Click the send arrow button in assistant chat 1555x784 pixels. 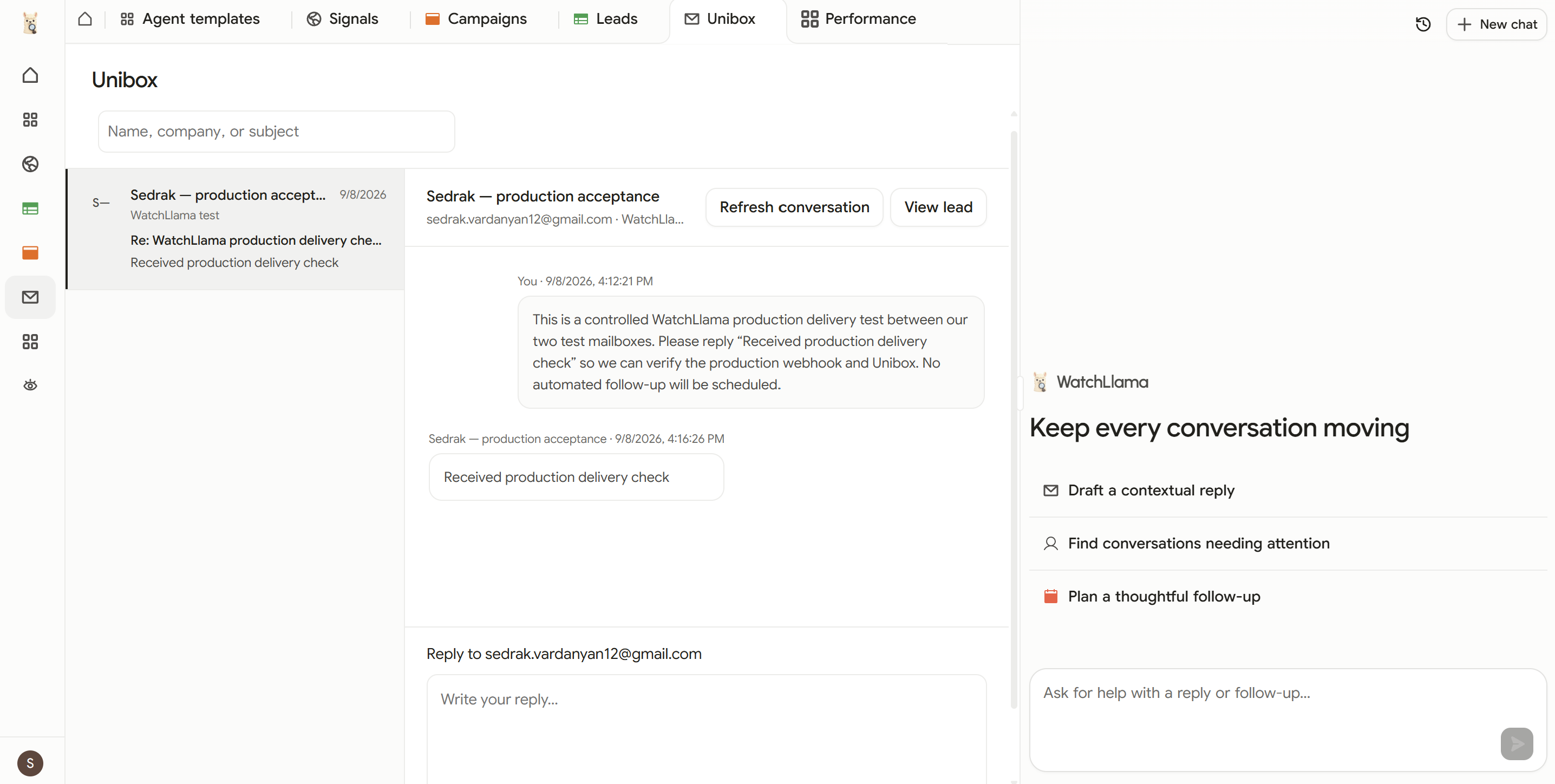coord(1517,743)
